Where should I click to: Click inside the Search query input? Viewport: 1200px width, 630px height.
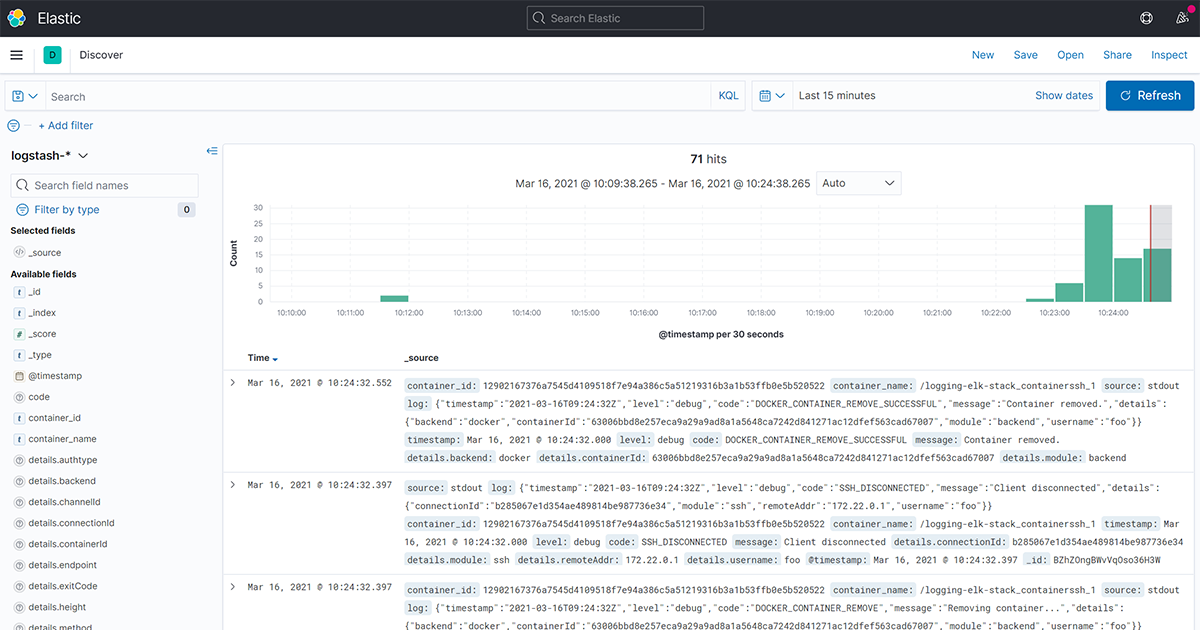pos(300,94)
